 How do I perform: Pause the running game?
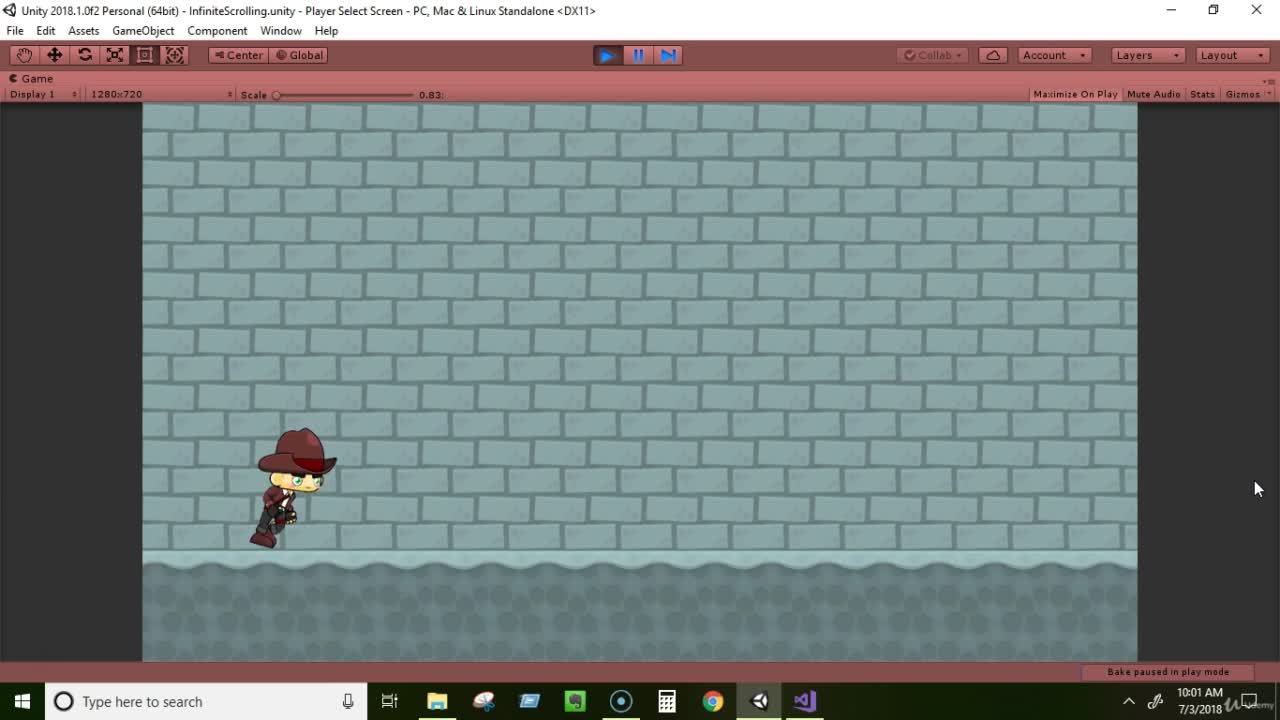(638, 55)
